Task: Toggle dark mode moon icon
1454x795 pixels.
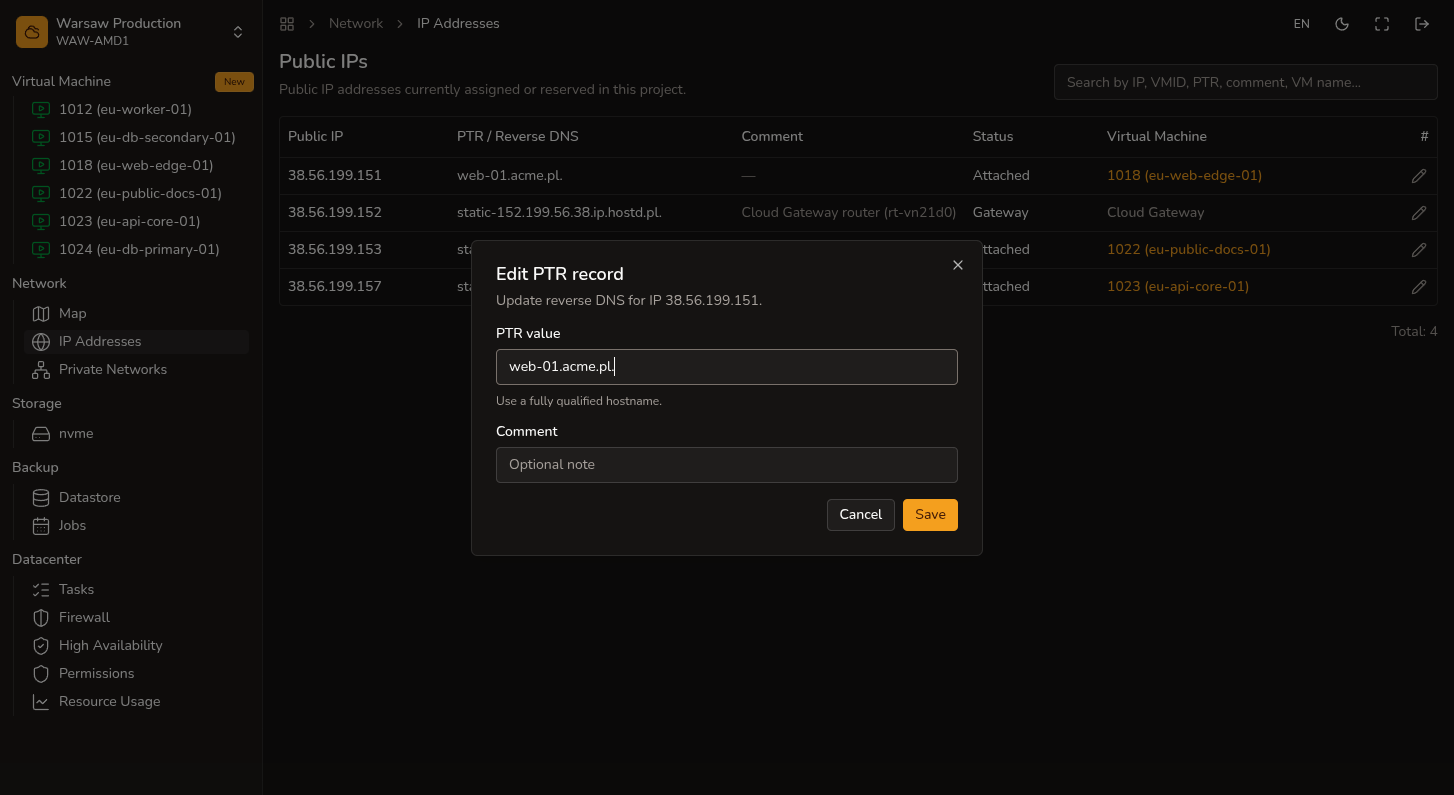Action: tap(1342, 24)
